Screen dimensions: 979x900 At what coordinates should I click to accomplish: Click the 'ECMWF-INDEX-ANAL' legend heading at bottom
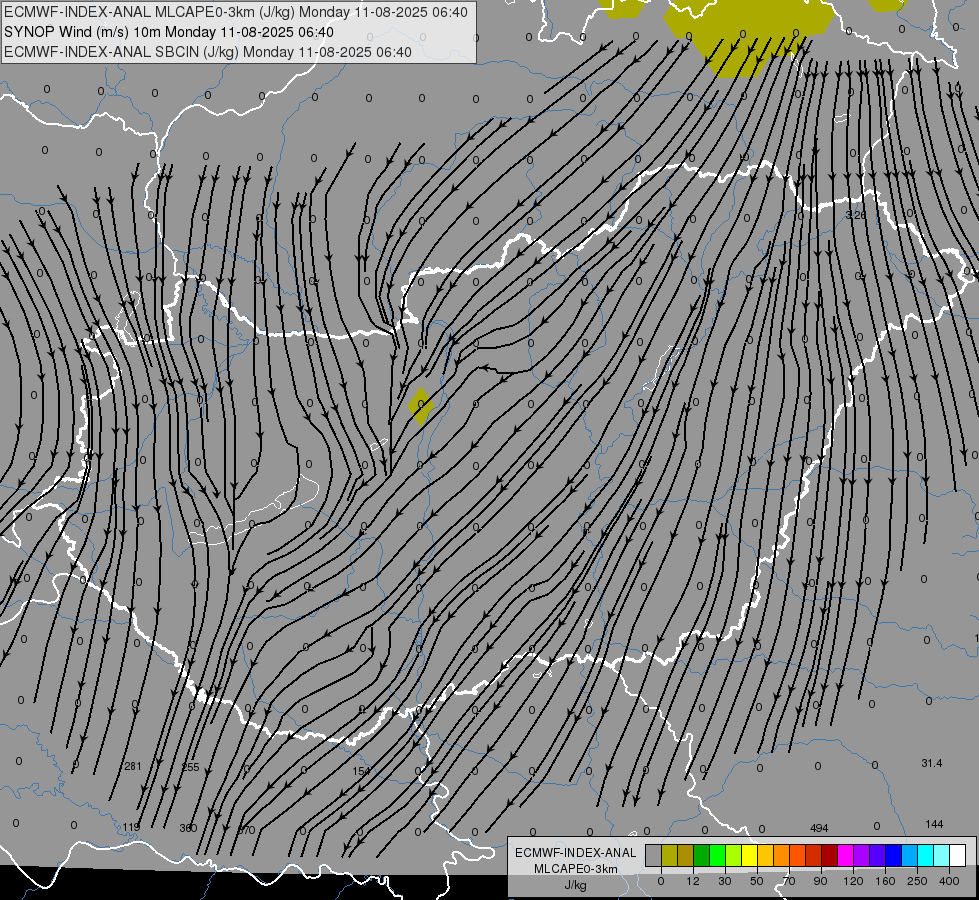pyautogui.click(x=576, y=853)
